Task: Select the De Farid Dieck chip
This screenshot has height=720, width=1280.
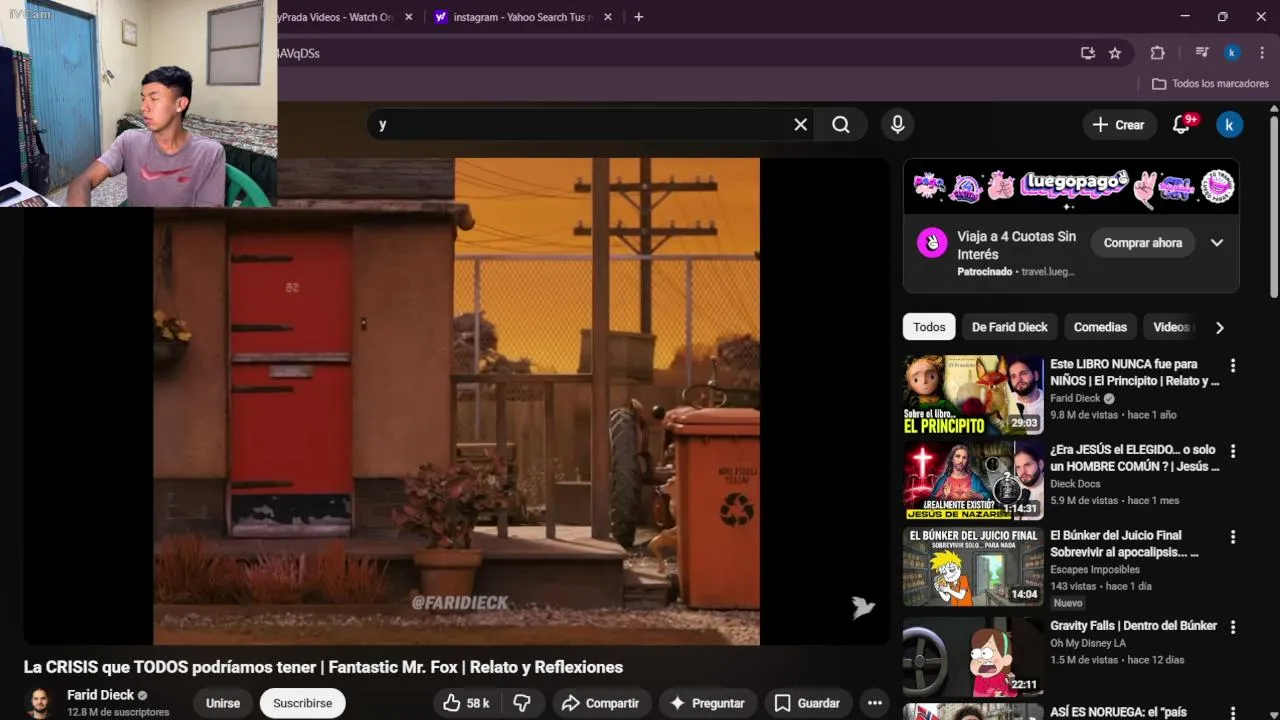Action: tap(1010, 327)
